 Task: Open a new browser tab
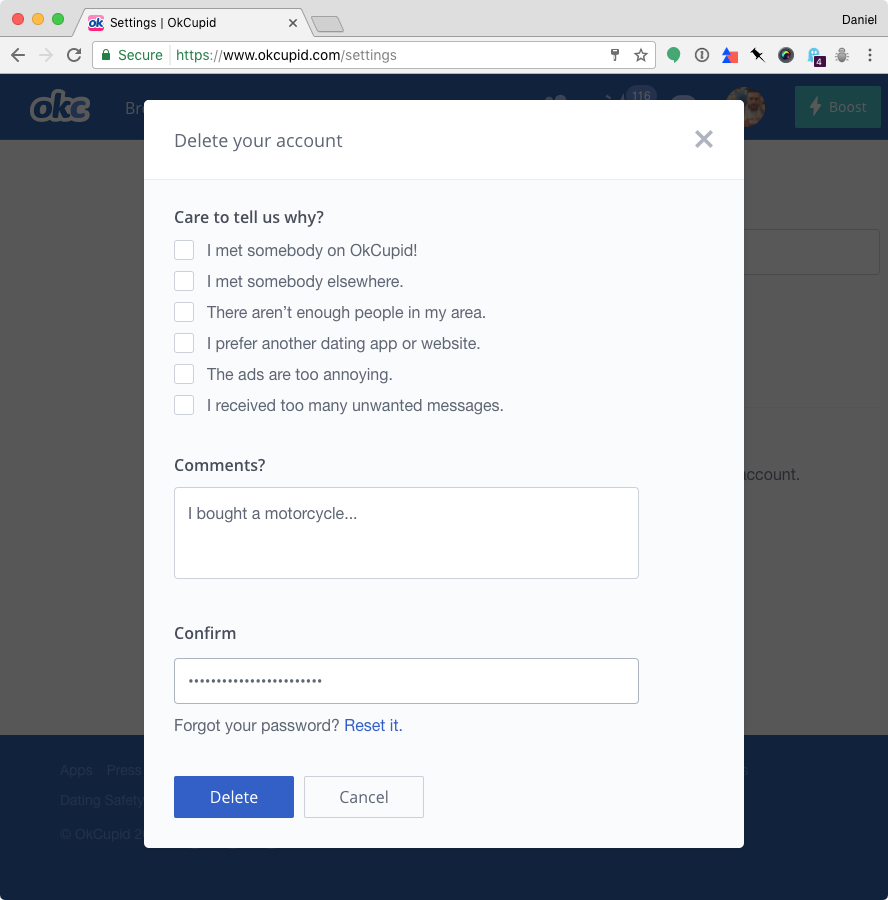point(327,24)
